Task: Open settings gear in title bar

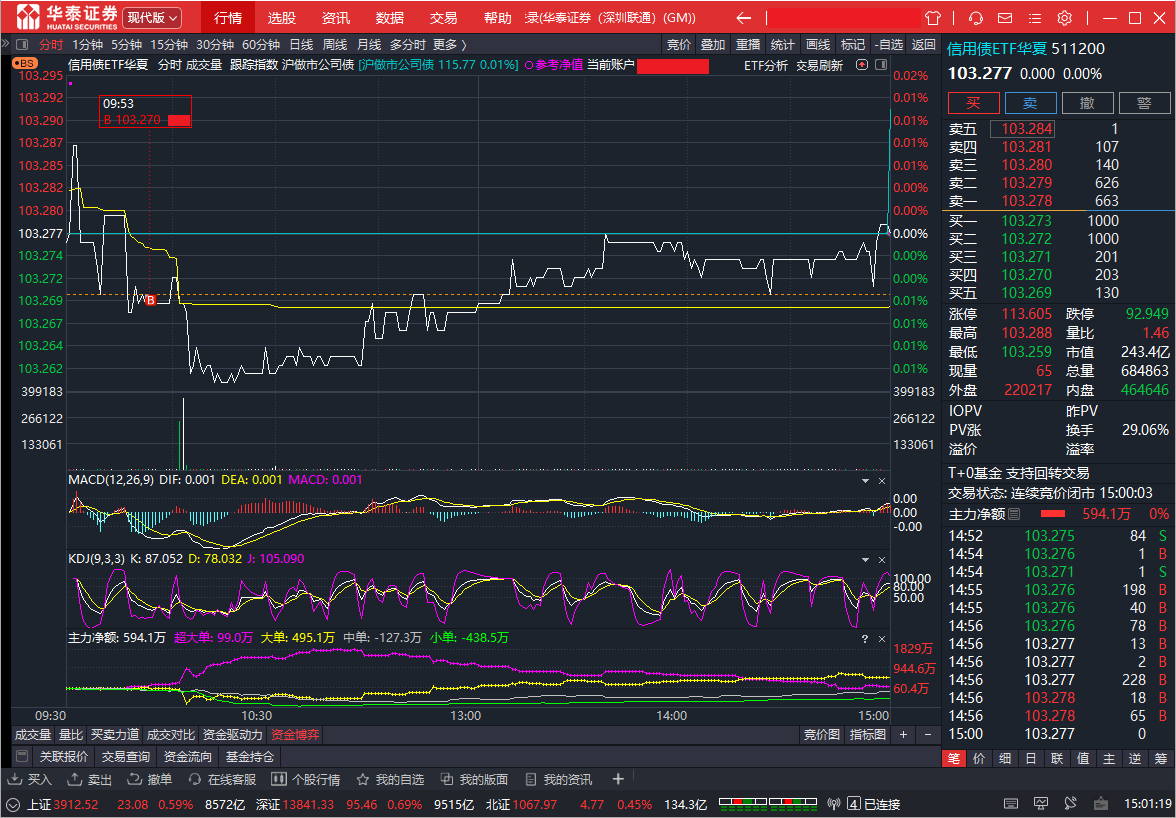Action: click(1064, 17)
